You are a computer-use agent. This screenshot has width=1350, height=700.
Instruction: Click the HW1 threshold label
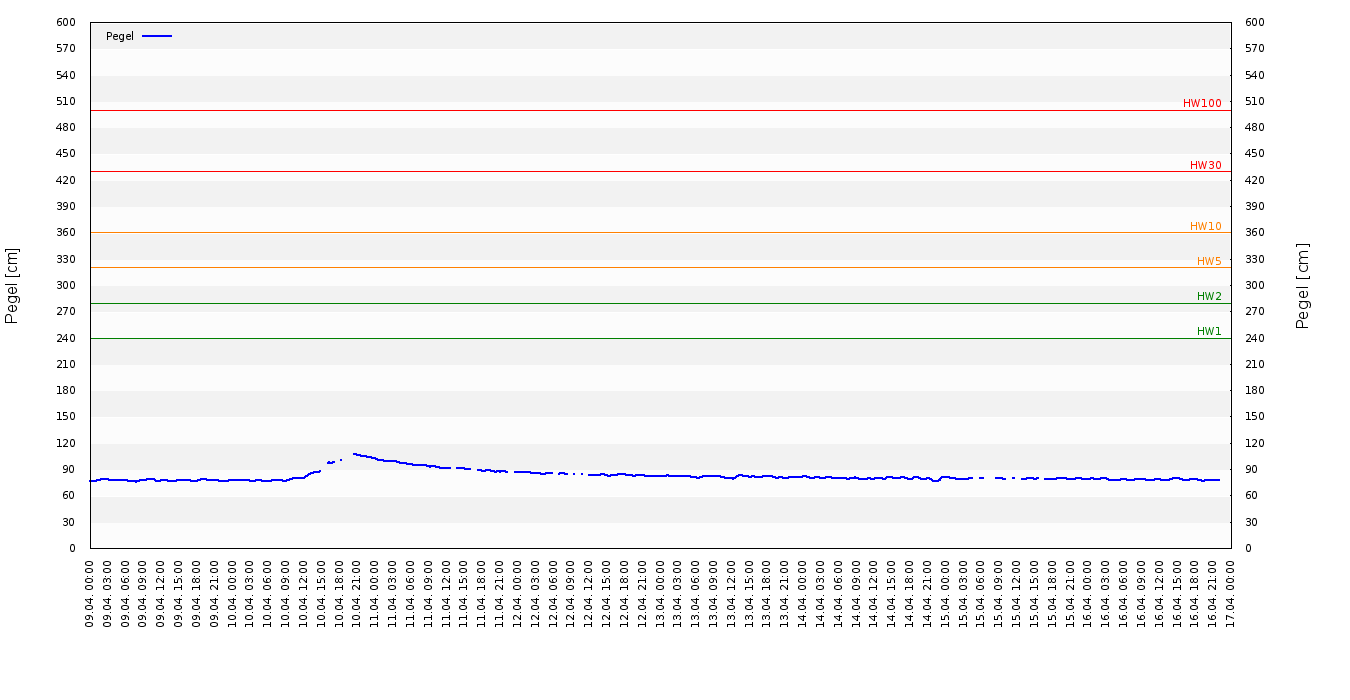[1209, 331]
